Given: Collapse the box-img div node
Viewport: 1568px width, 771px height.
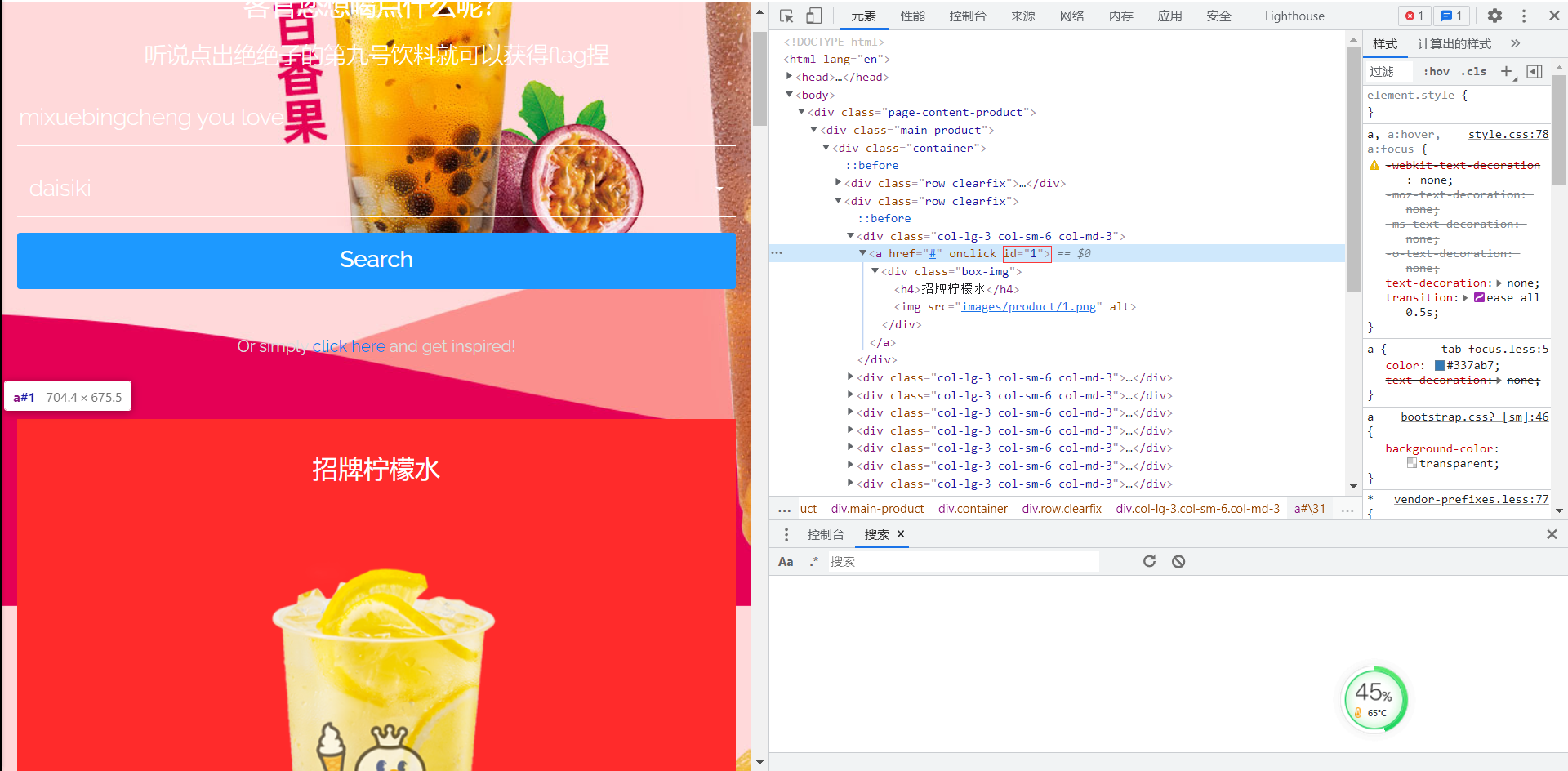Looking at the screenshot, I should (x=875, y=271).
